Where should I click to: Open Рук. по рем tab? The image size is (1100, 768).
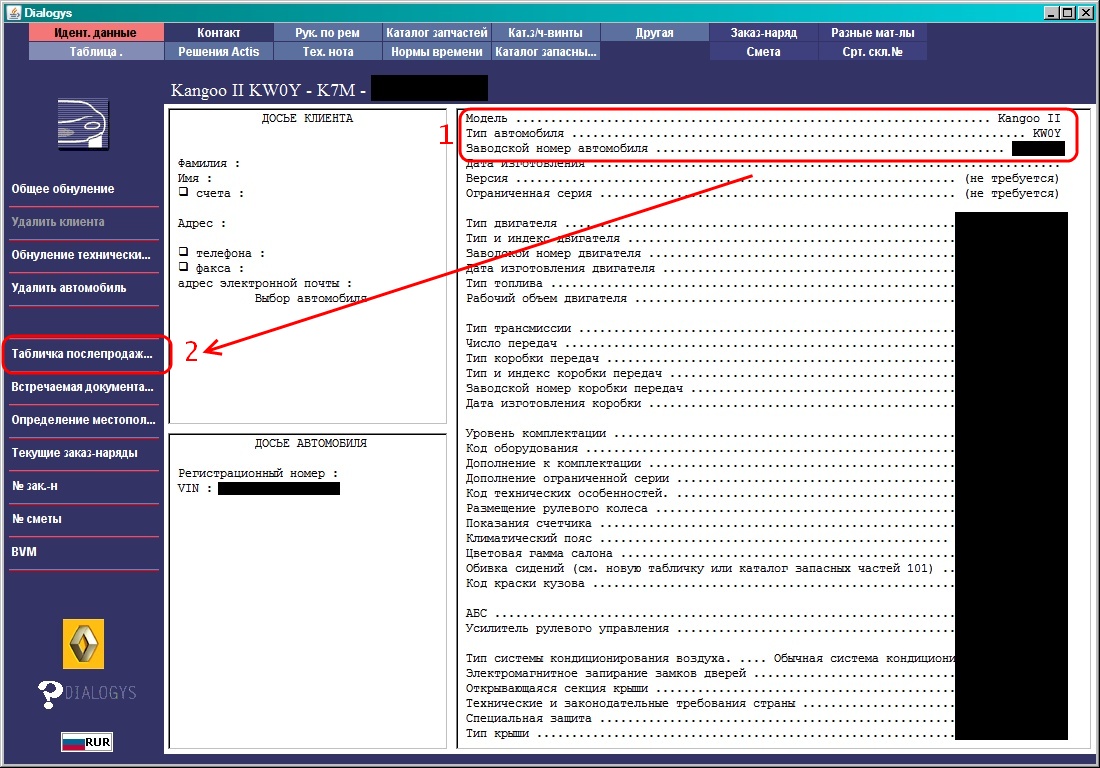[328, 32]
